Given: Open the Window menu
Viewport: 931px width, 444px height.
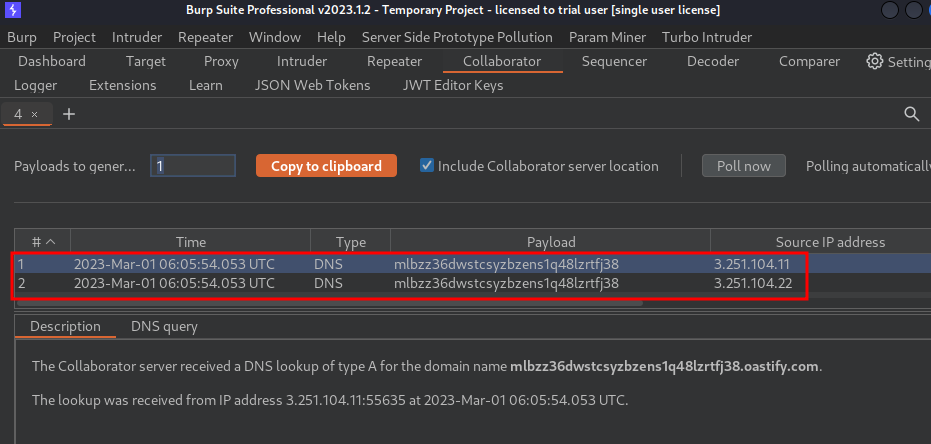Looking at the screenshot, I should point(275,37).
